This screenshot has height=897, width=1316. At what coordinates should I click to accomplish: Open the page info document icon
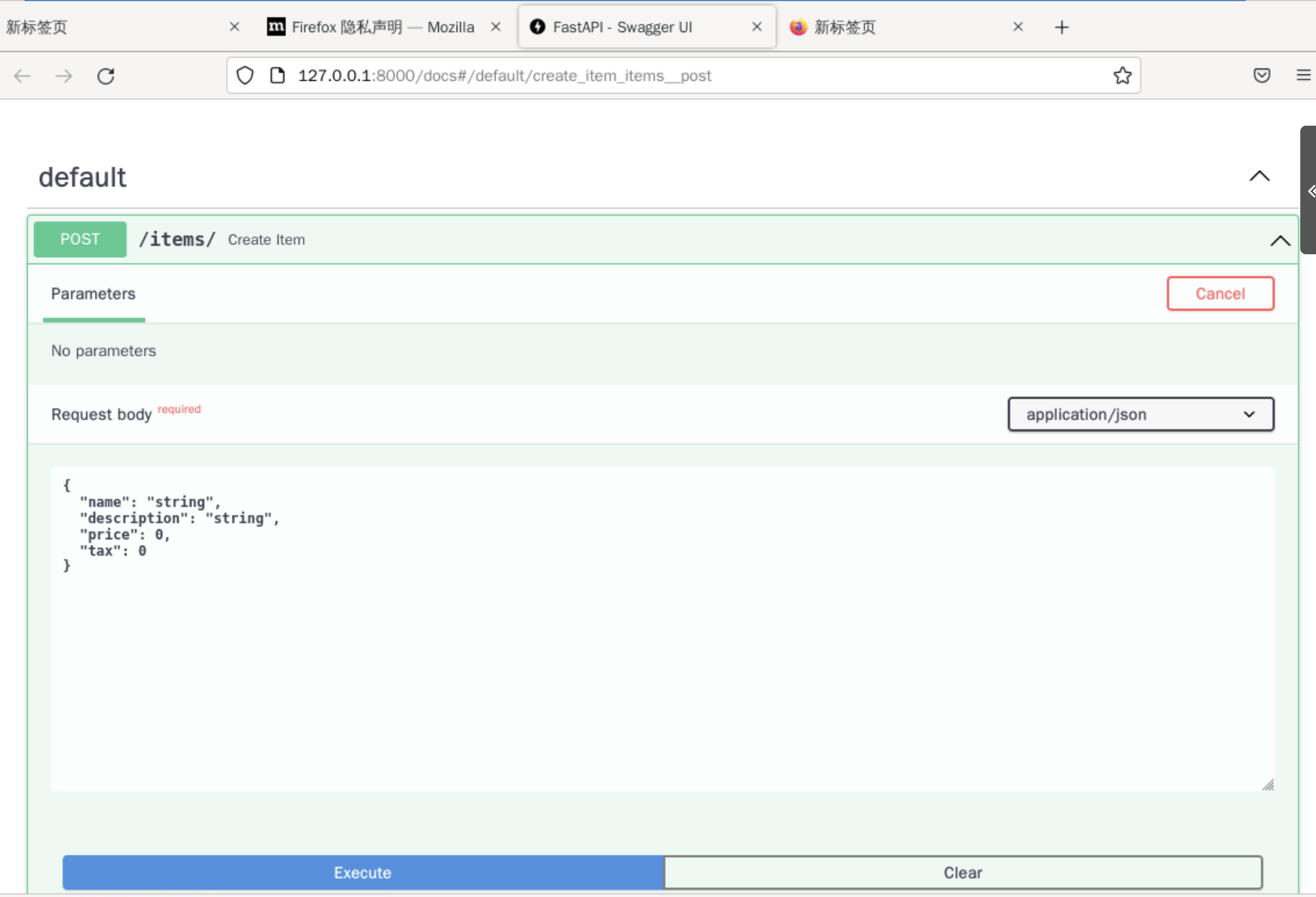(x=277, y=76)
